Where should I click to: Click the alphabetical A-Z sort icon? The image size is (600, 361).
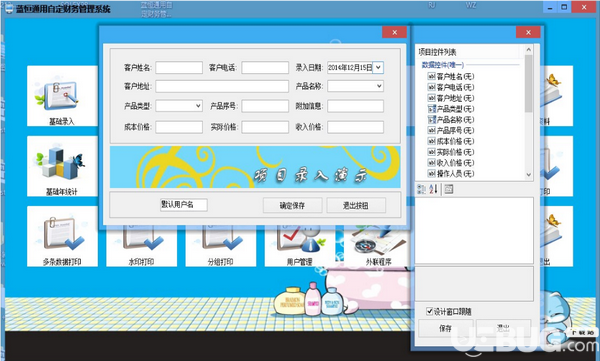[433, 189]
